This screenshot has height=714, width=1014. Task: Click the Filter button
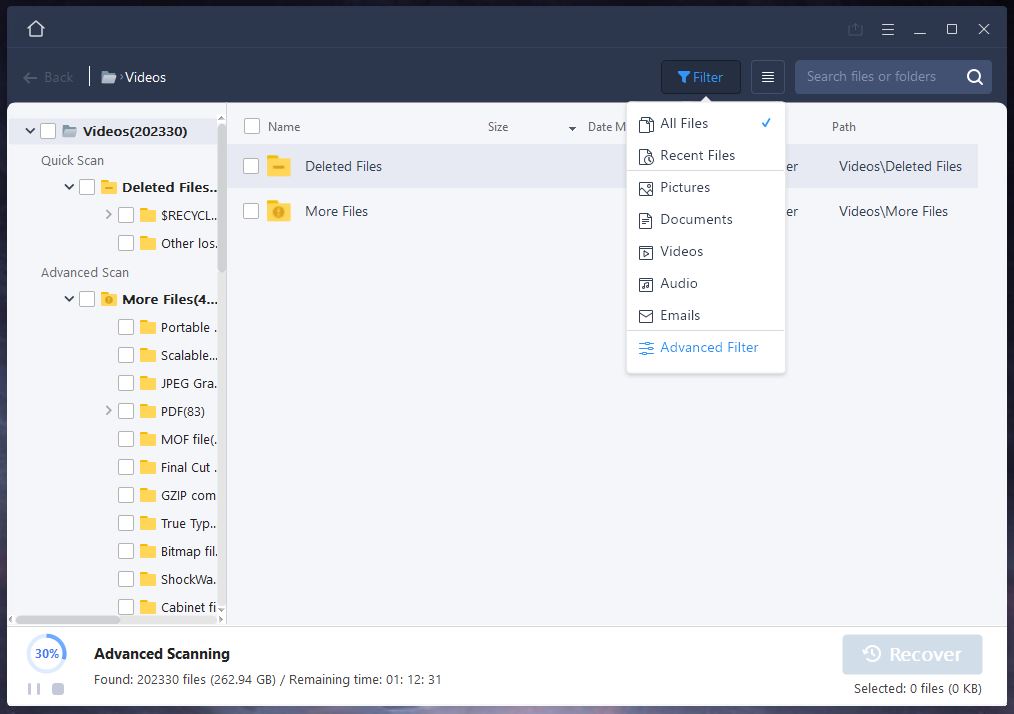[700, 77]
